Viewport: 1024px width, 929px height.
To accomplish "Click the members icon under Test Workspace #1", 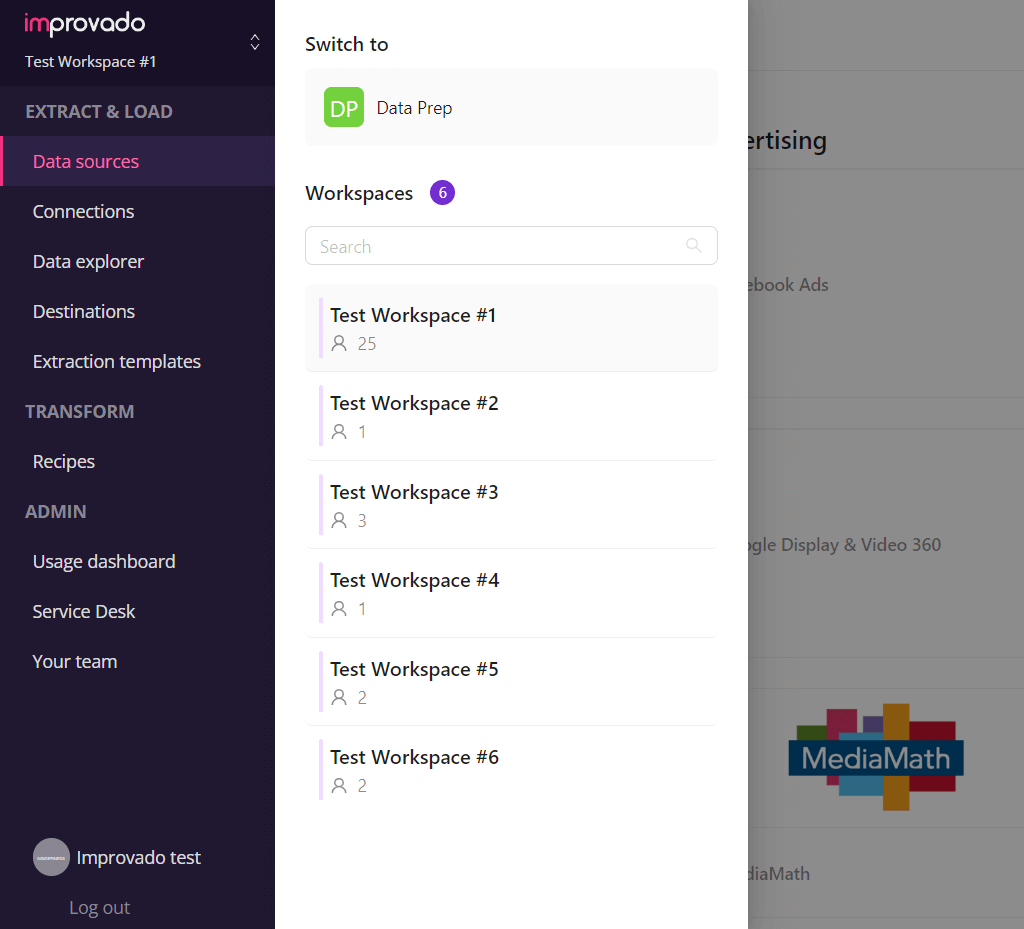I will pyautogui.click(x=339, y=343).
